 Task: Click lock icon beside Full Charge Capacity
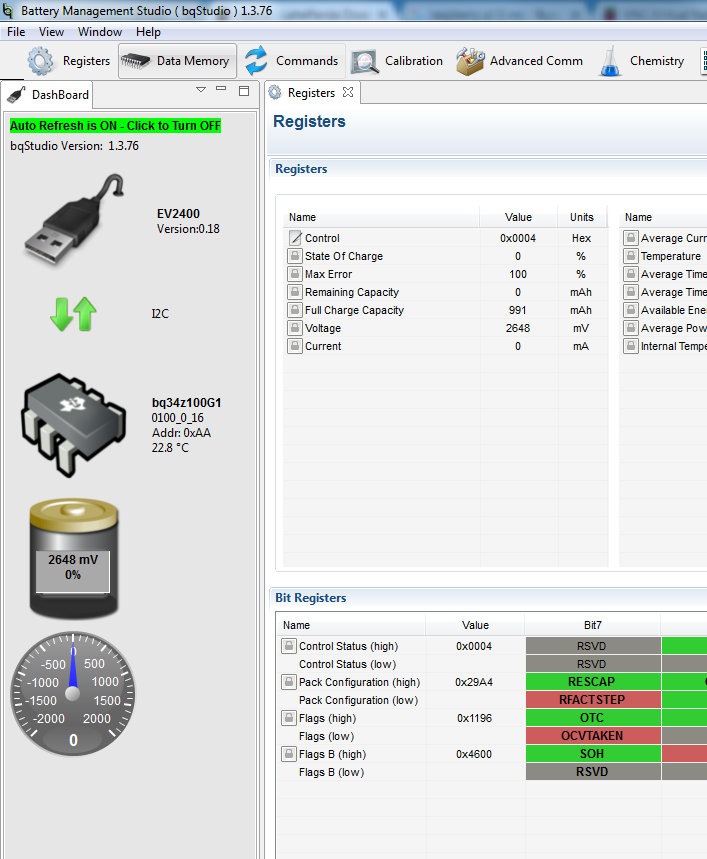[295, 310]
